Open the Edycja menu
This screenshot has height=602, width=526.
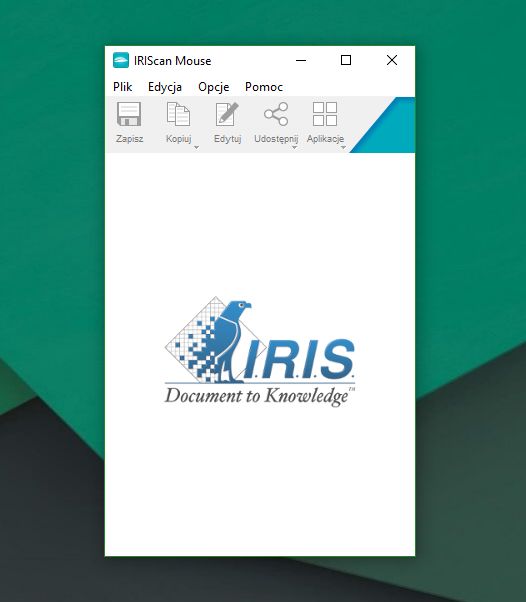pos(165,87)
